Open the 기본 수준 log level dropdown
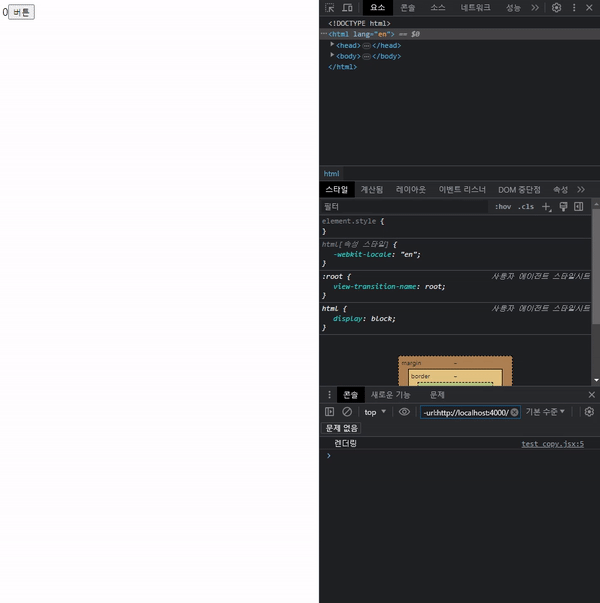Image resolution: width=600 pixels, height=603 pixels. point(545,412)
